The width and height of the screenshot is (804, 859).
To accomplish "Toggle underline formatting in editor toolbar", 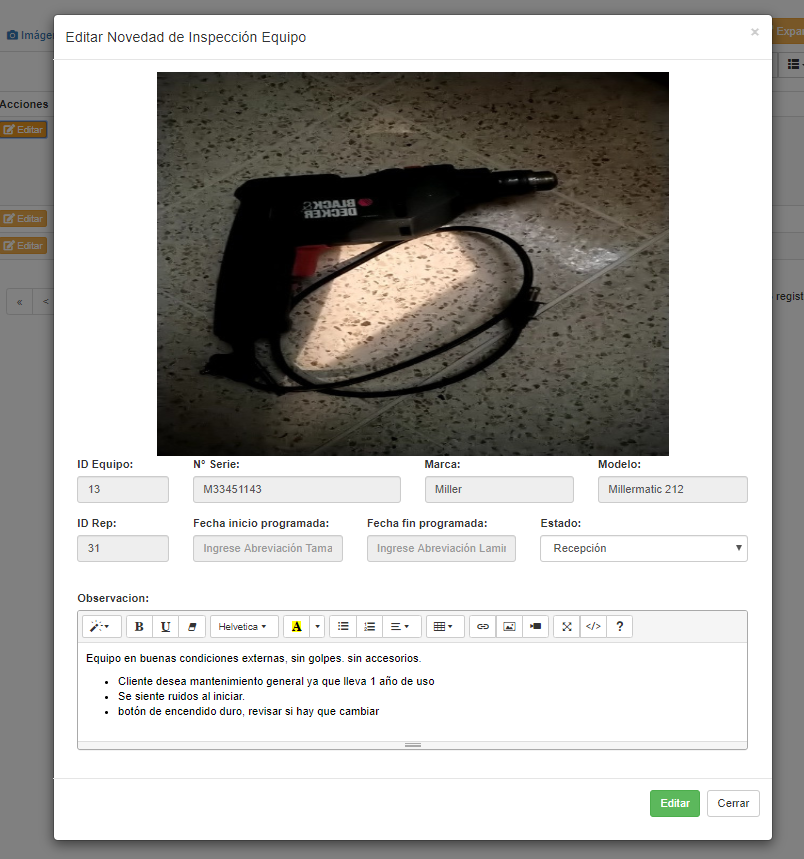I will pos(165,627).
